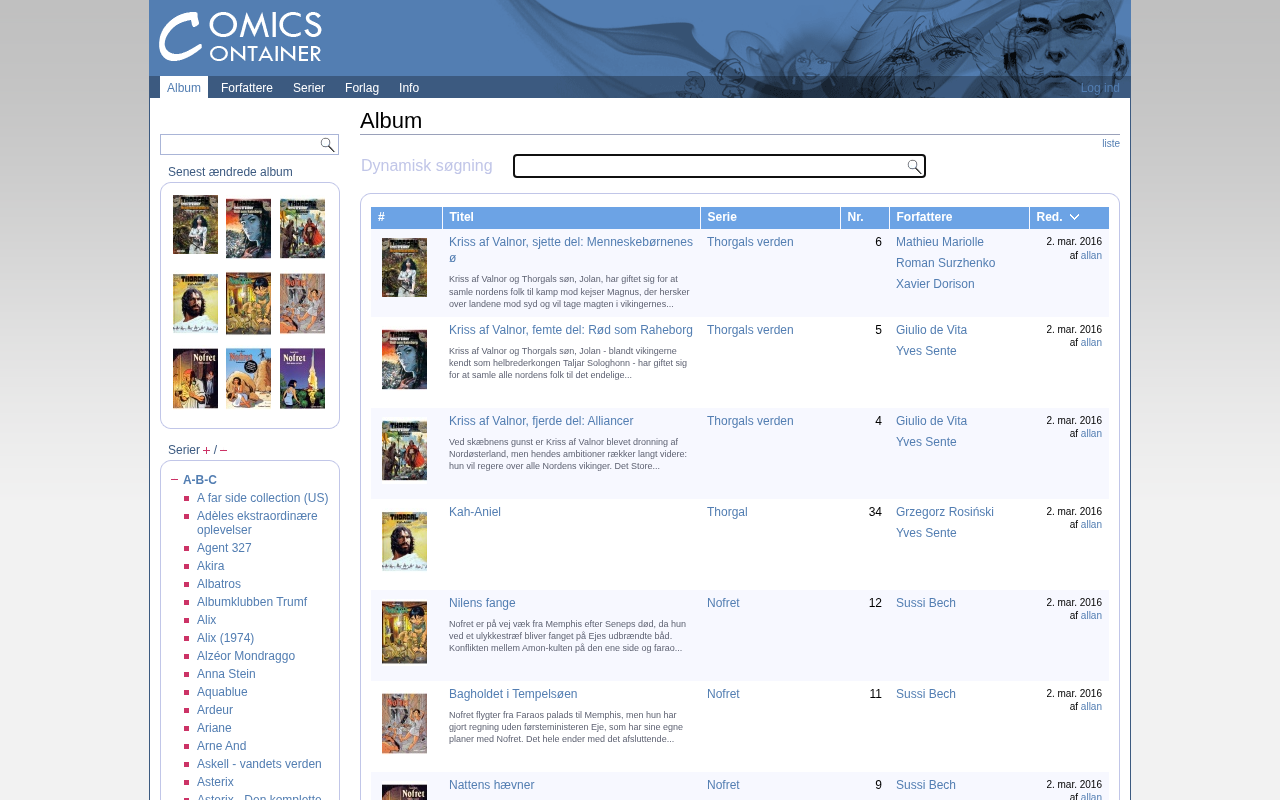Open the Bagholdt i Tempelsøen album link
This screenshot has width=1280, height=800.
click(x=513, y=694)
